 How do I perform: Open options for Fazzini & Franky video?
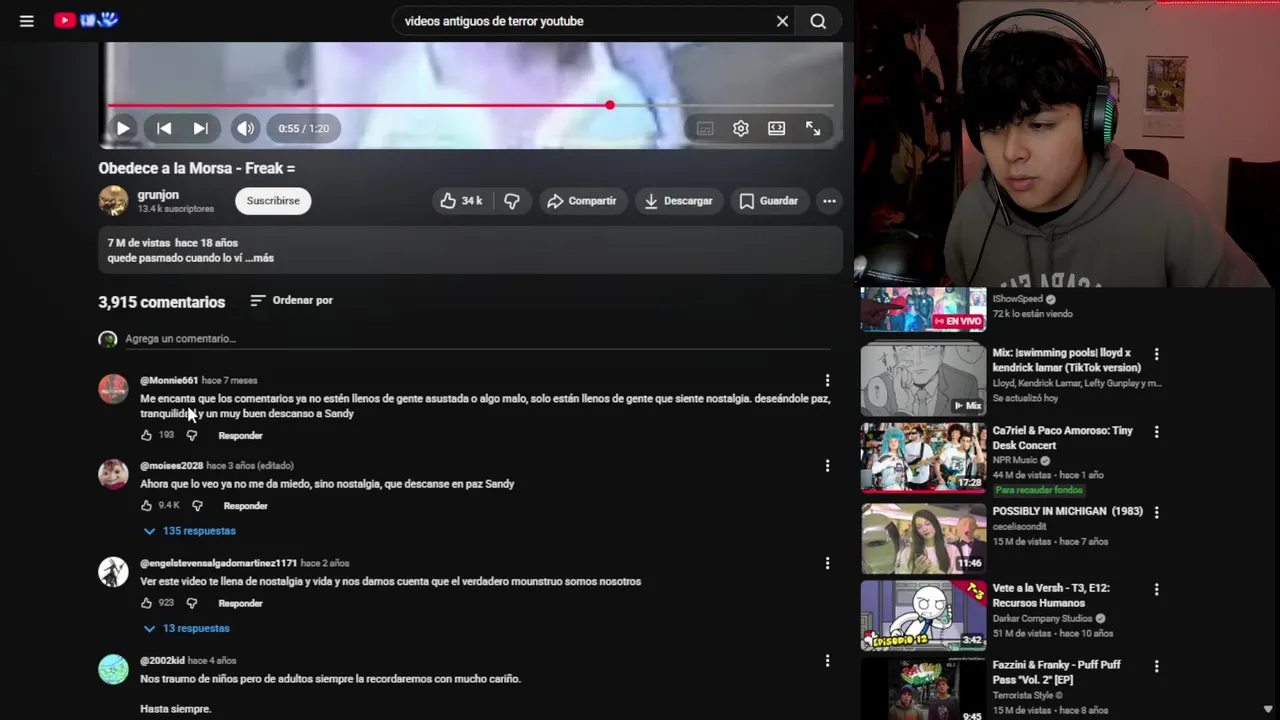pos(1156,666)
